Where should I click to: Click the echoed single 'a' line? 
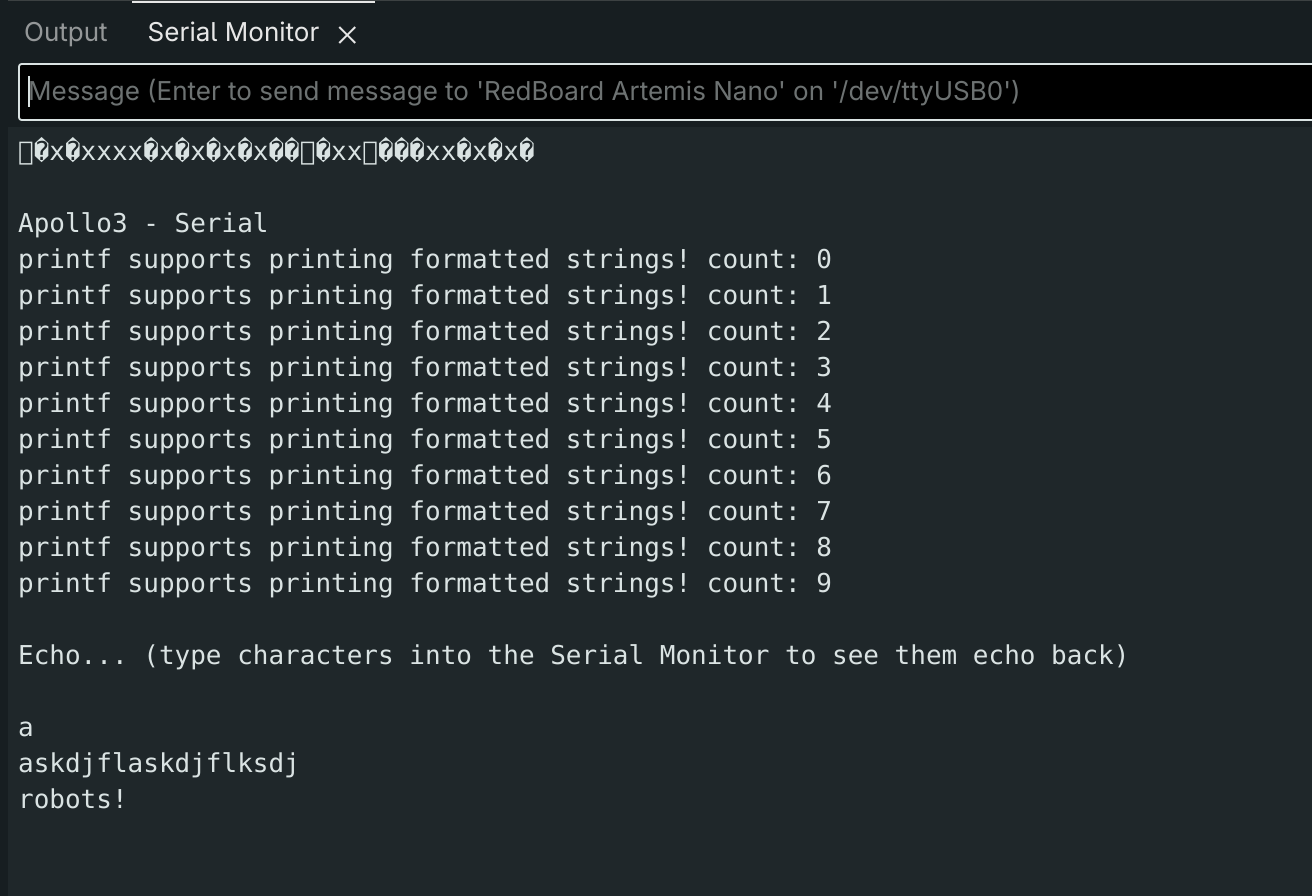(26, 728)
